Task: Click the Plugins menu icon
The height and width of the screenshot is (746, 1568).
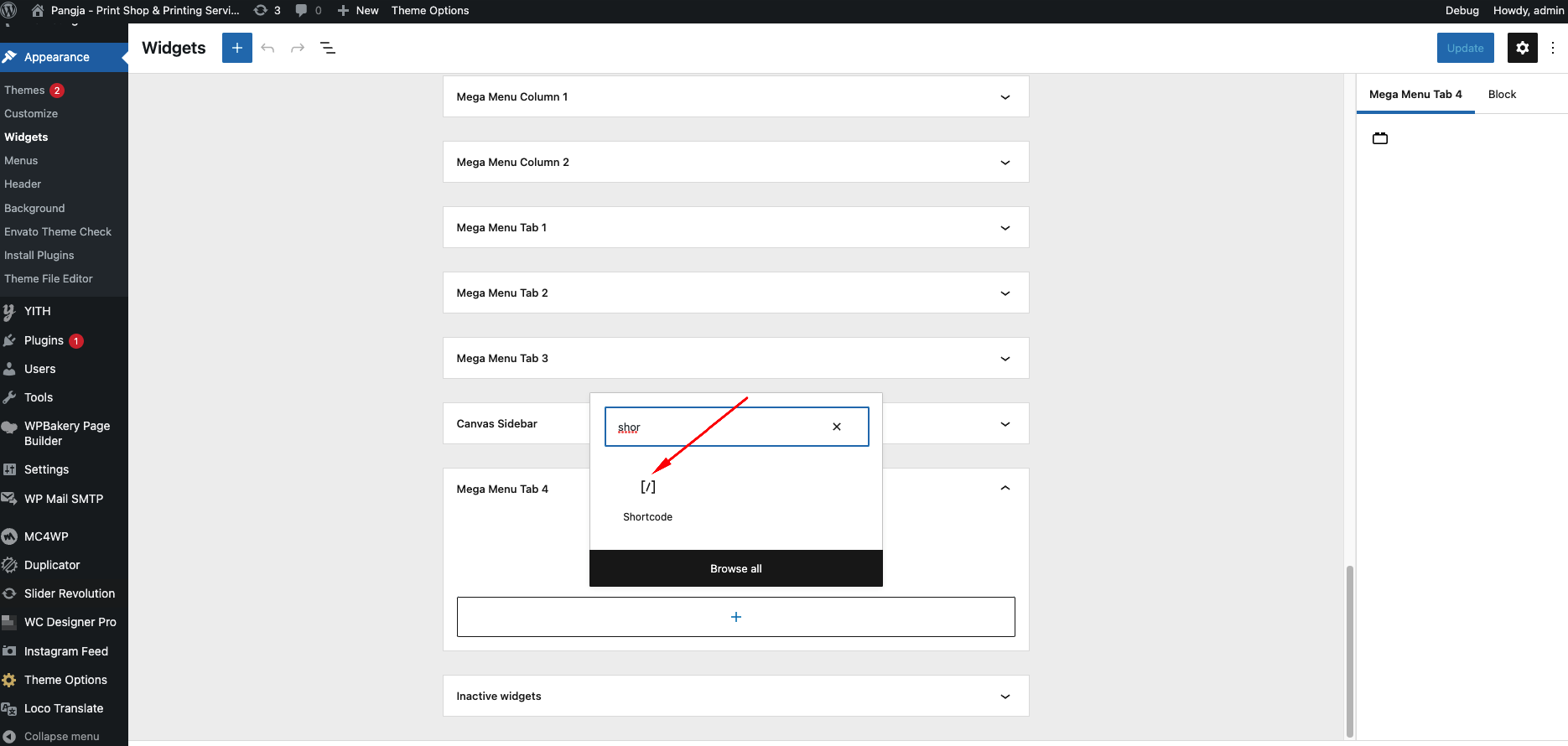Action: click(9, 340)
